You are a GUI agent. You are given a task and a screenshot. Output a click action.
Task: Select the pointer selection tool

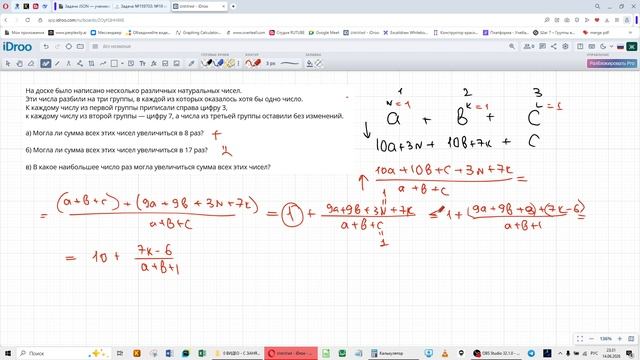[x=8, y=63]
